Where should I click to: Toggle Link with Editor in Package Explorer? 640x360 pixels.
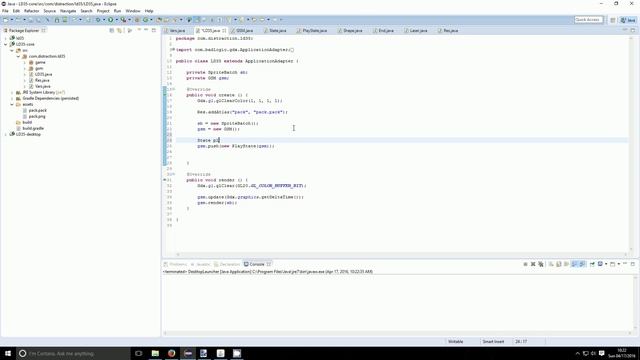coord(119,30)
